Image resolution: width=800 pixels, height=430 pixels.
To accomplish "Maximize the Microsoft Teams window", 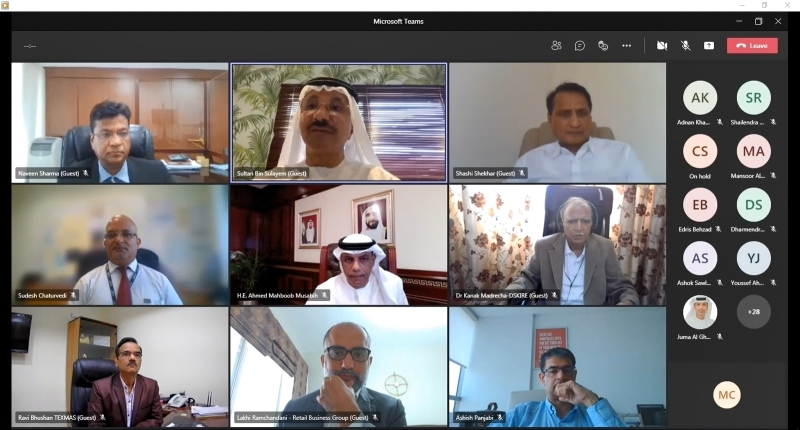I will click(x=758, y=21).
